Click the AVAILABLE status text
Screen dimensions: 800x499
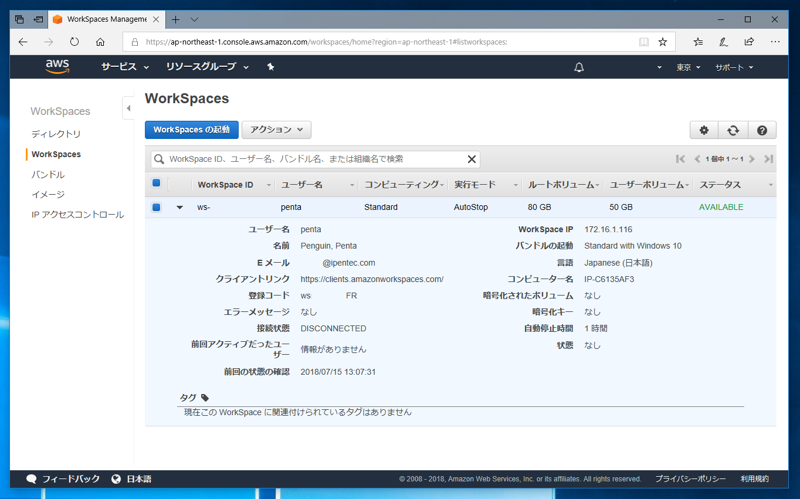tap(721, 207)
